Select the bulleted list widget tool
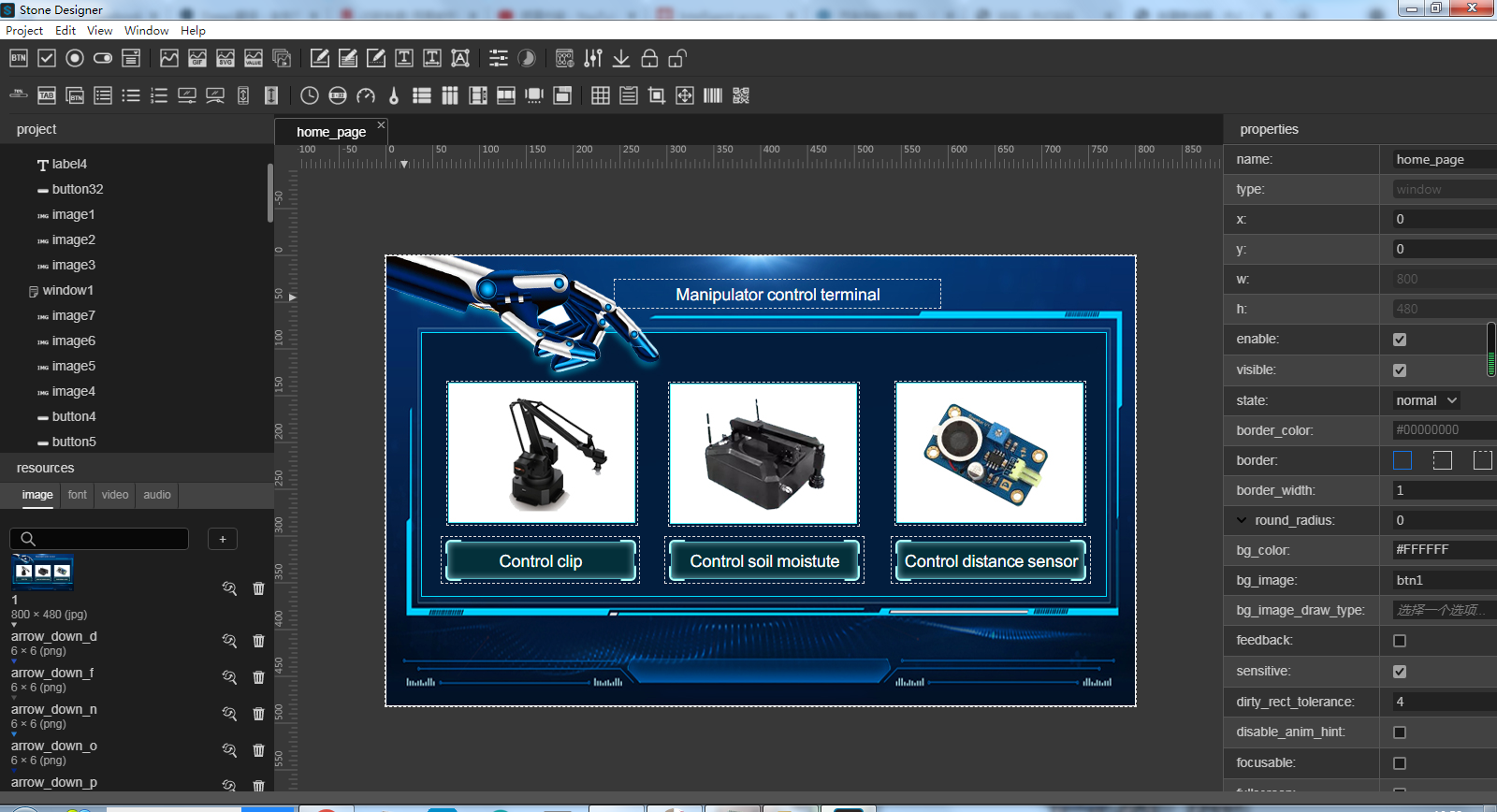The image size is (1497, 812). coord(131,95)
